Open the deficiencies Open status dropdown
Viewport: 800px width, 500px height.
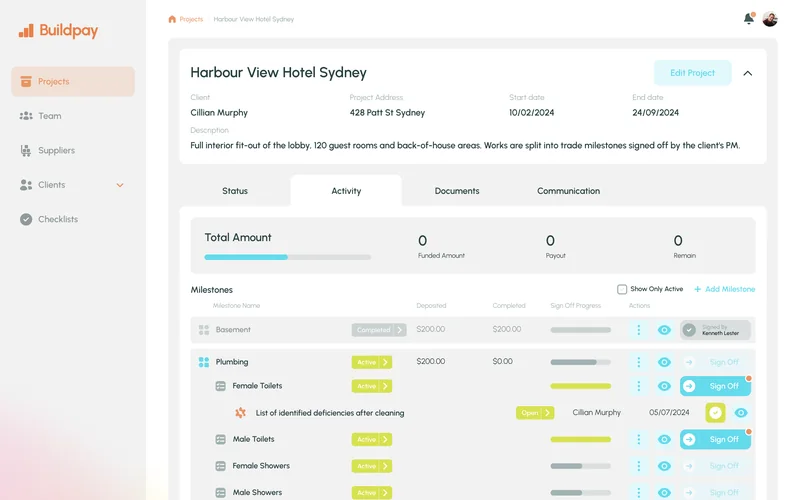pos(535,413)
